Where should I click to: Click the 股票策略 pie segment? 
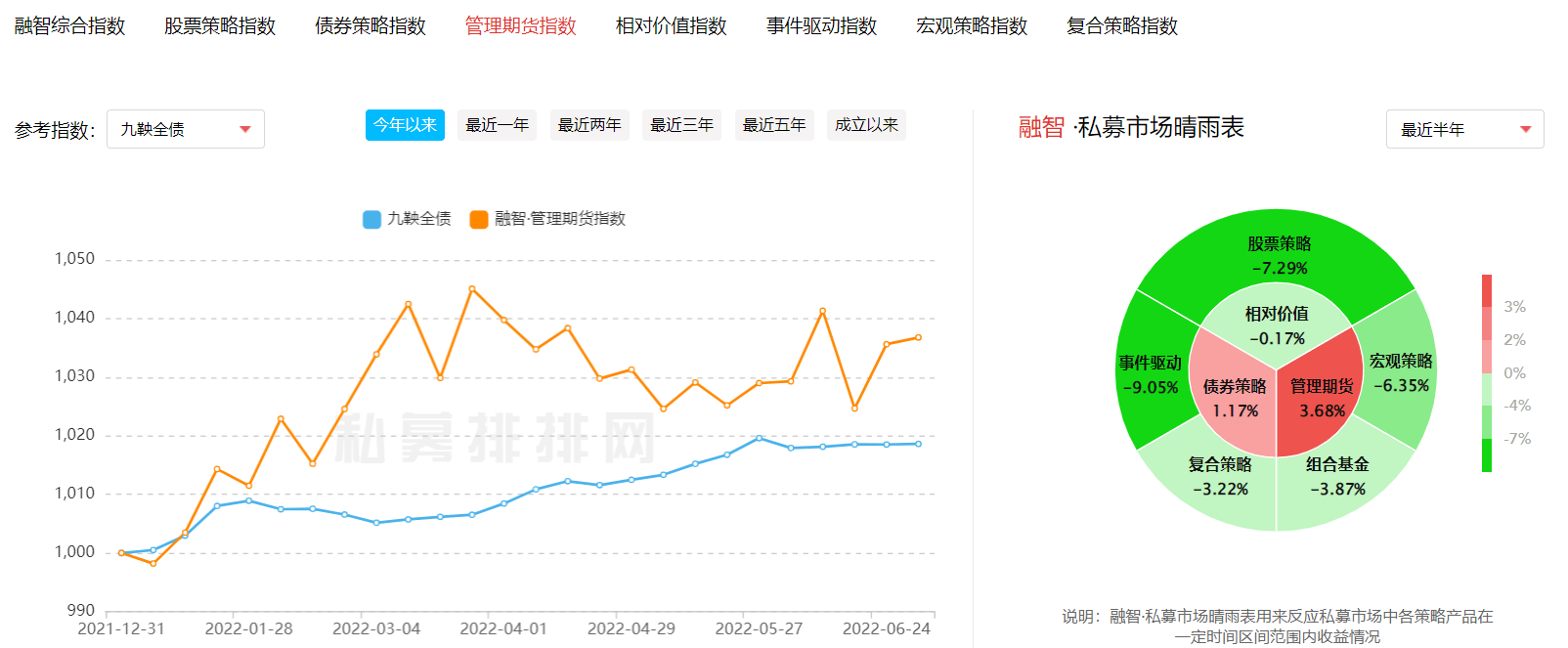tap(1279, 255)
